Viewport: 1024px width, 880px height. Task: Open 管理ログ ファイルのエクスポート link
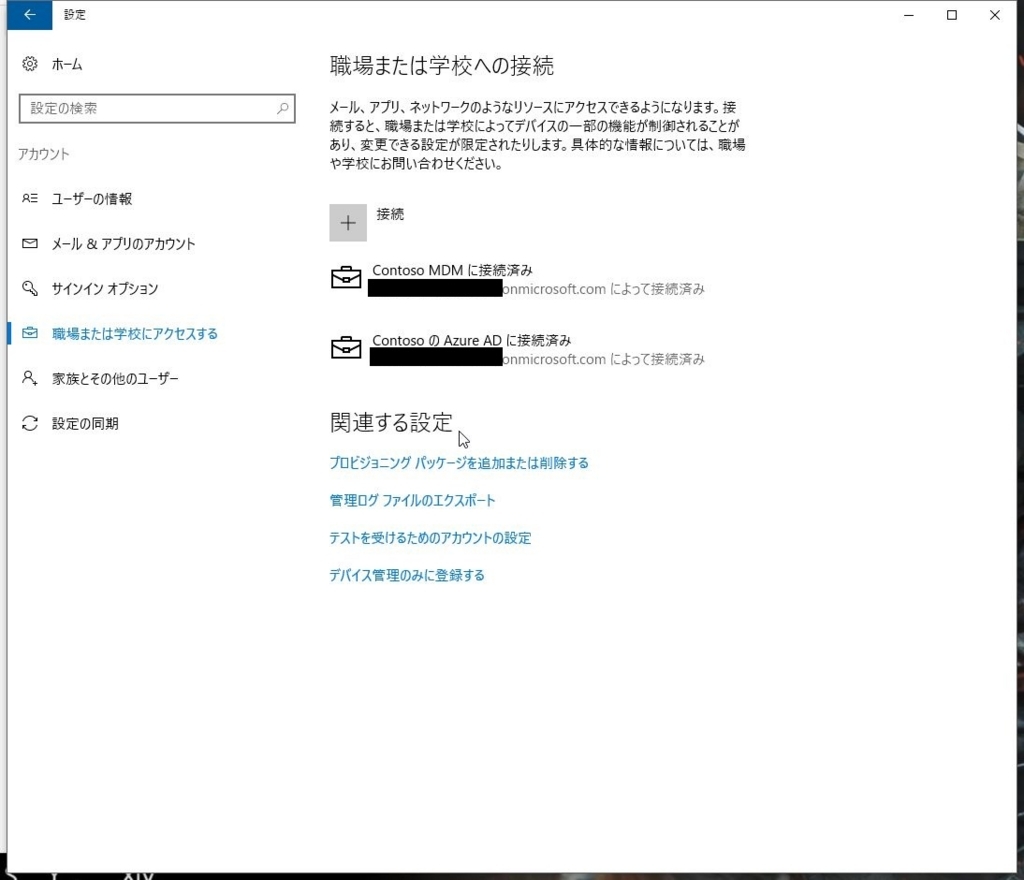412,501
